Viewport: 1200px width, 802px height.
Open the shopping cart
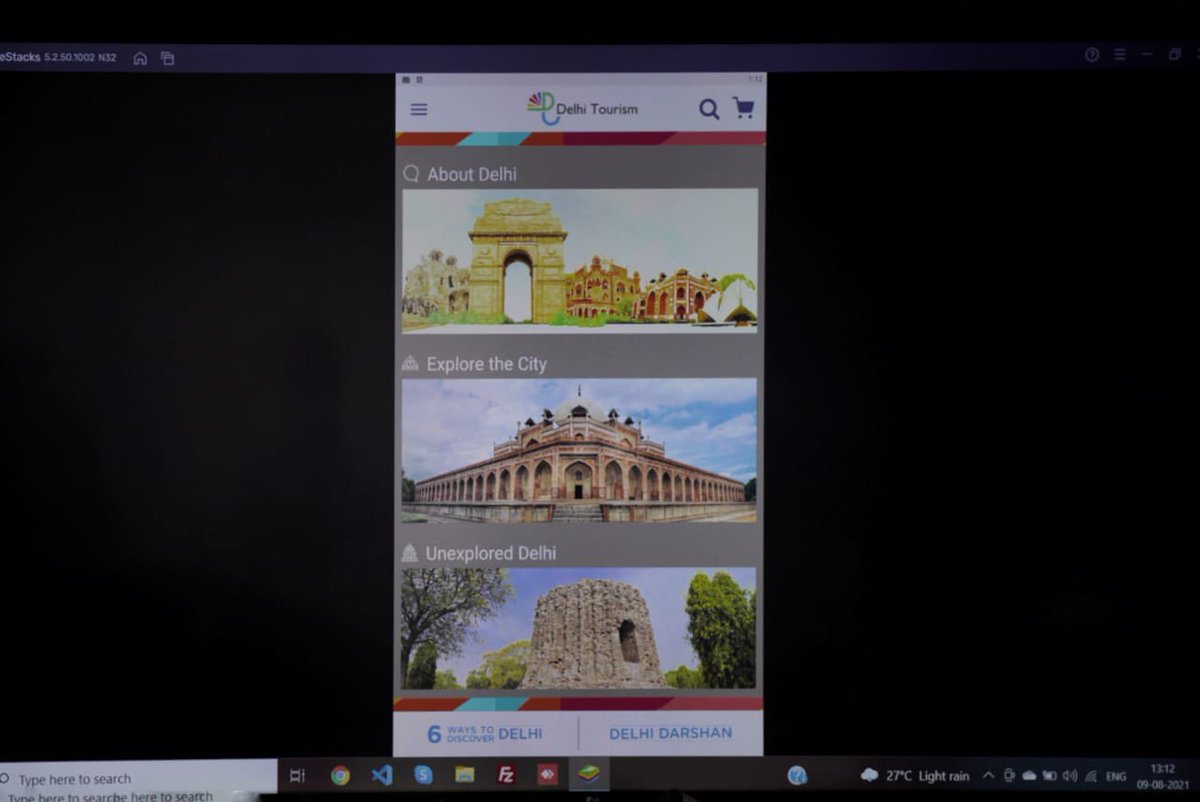tap(742, 108)
